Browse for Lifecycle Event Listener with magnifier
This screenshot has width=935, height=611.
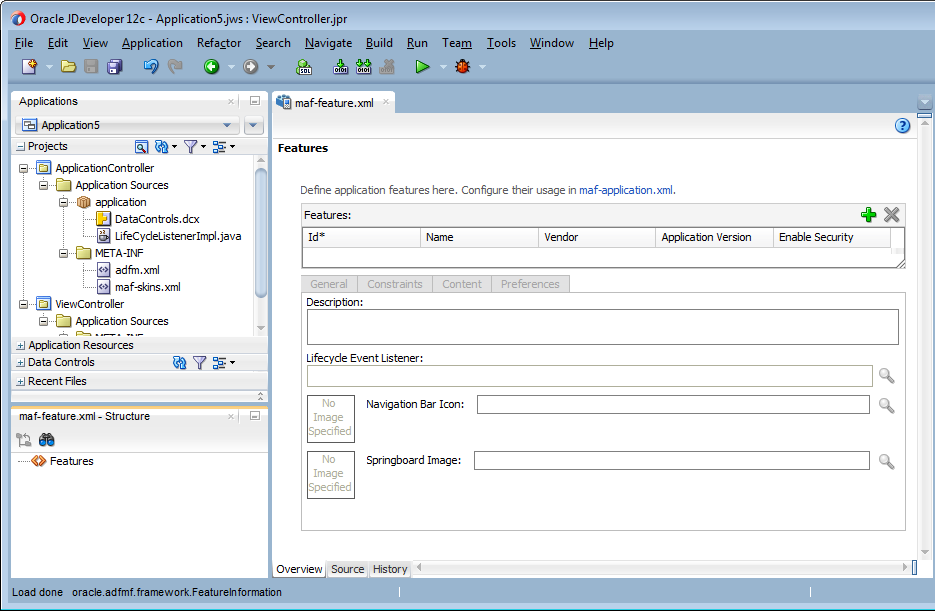[x=886, y=376]
